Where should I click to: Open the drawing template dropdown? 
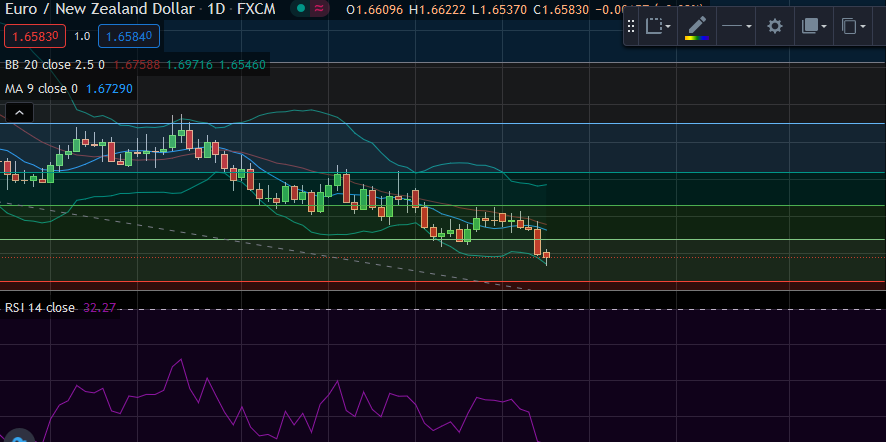[659, 27]
